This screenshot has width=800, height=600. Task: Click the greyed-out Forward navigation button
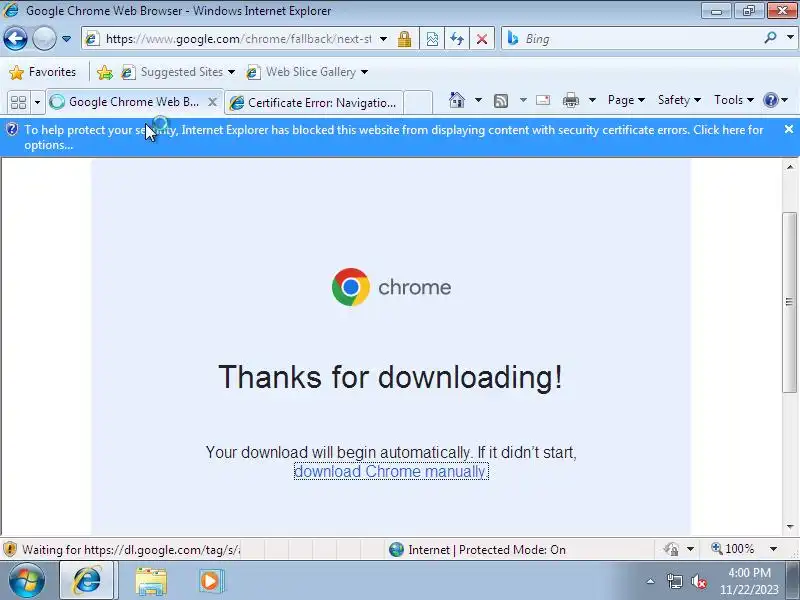tap(44, 39)
